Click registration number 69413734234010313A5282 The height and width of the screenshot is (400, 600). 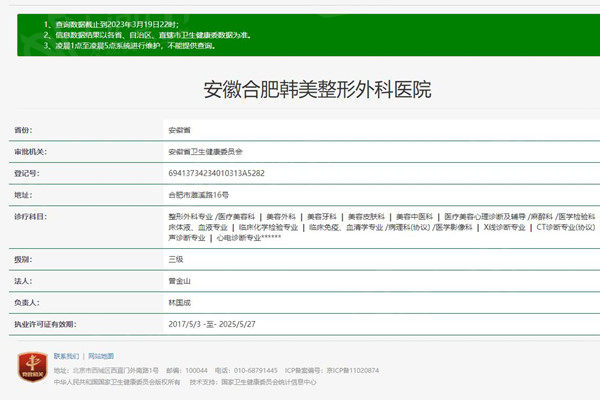click(x=217, y=173)
